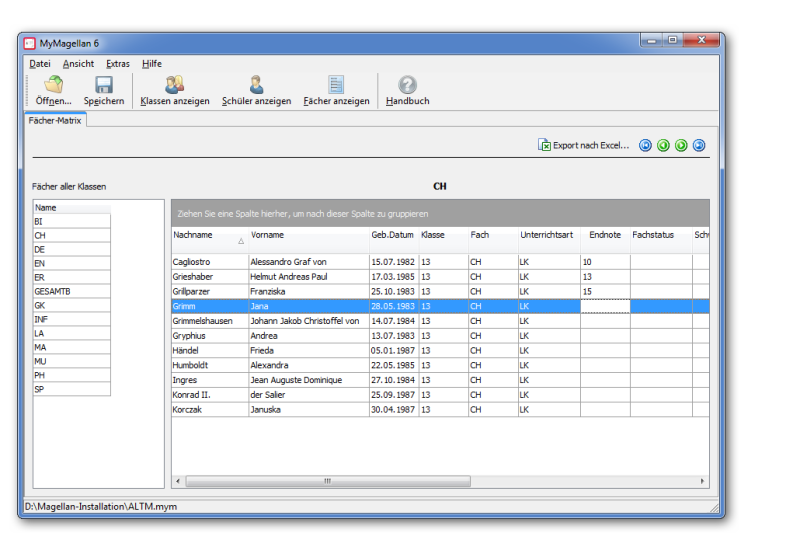This screenshot has height=547, width=800.
Task: Select the Grillparzer row
Action: click(x=440, y=291)
